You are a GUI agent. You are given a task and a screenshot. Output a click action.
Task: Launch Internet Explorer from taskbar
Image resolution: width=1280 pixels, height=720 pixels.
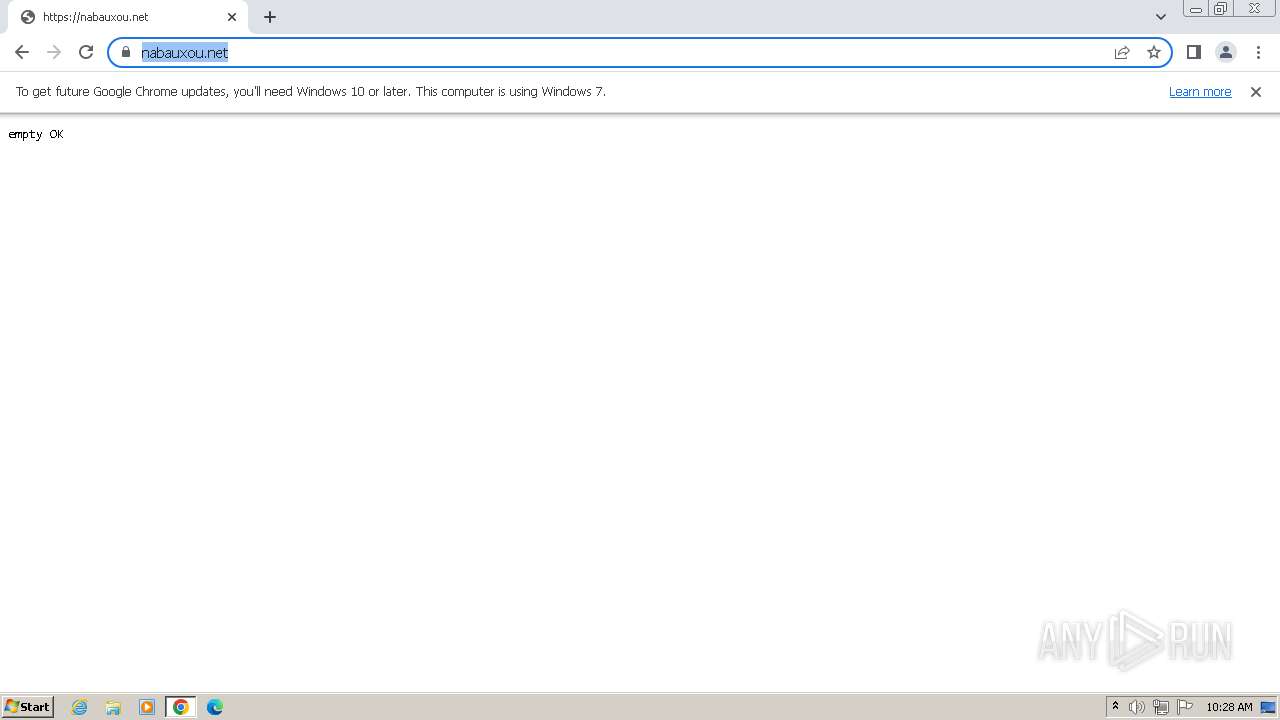(x=80, y=707)
